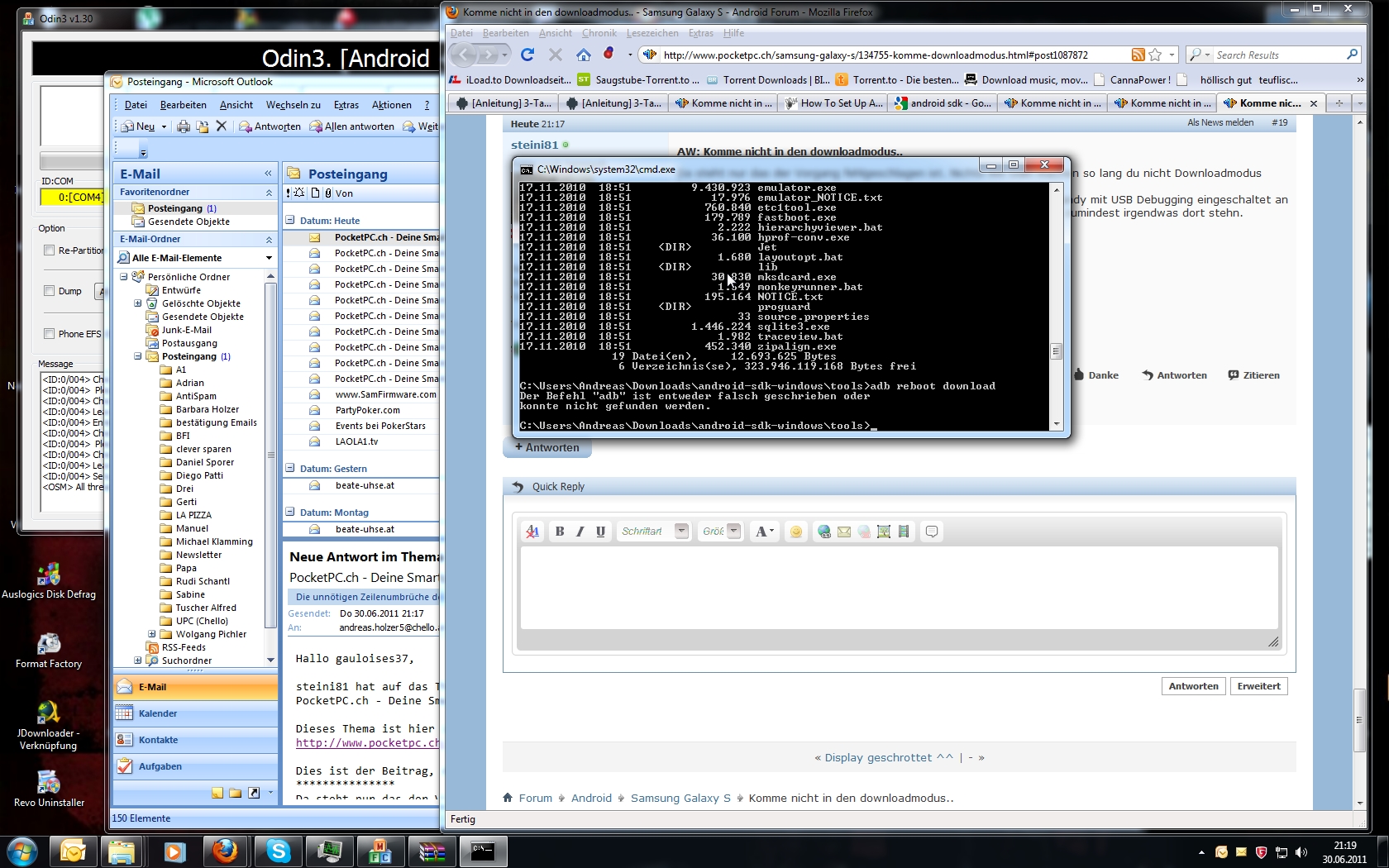
Task: Click Danke link under the post
Action: pos(1096,375)
